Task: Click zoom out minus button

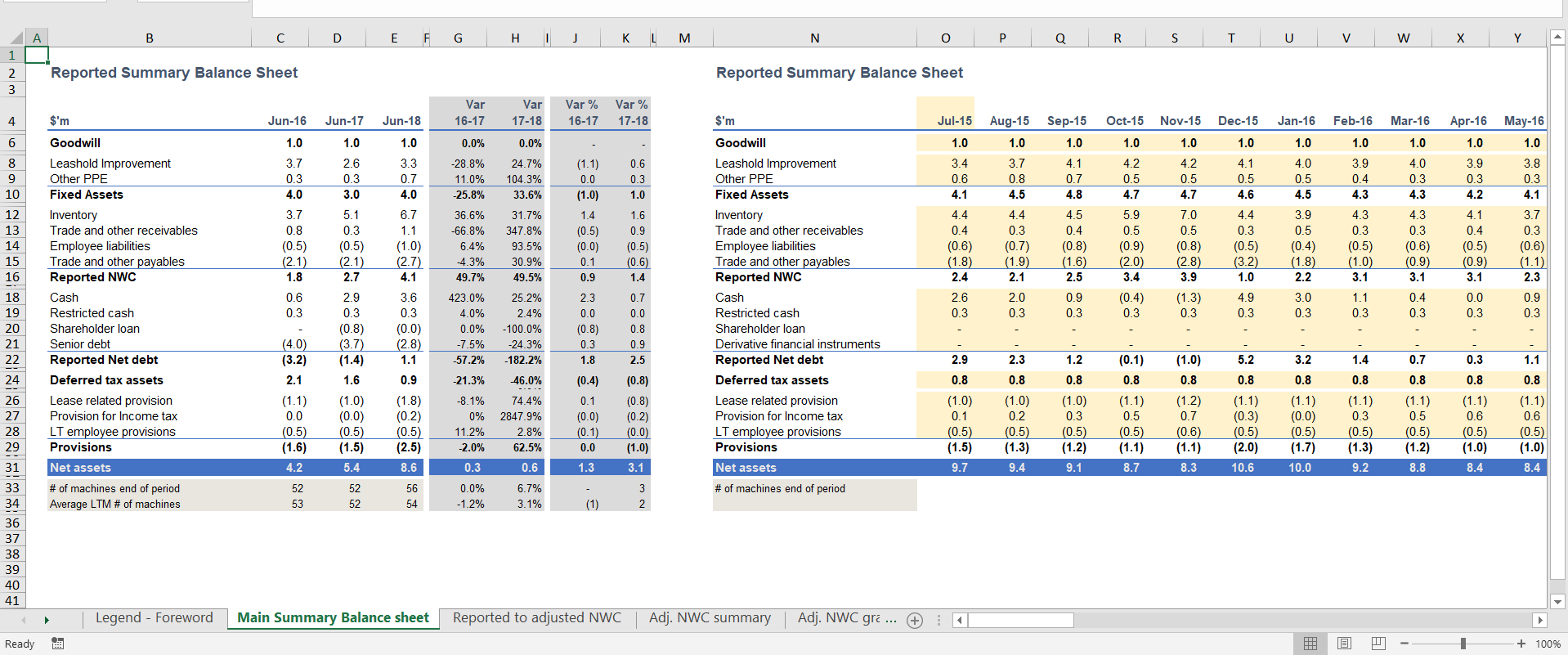Action: [1404, 644]
